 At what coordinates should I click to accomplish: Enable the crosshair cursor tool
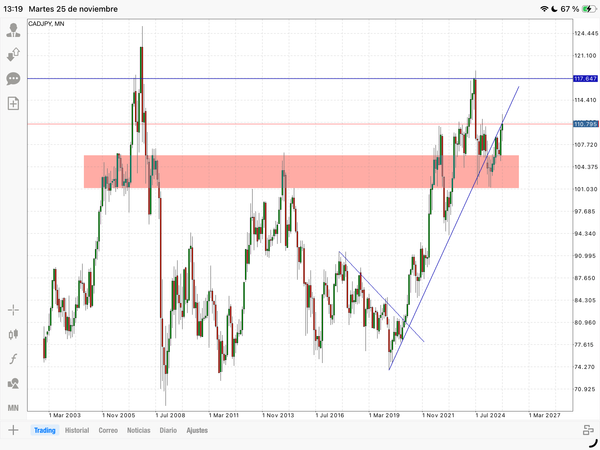(x=13, y=310)
